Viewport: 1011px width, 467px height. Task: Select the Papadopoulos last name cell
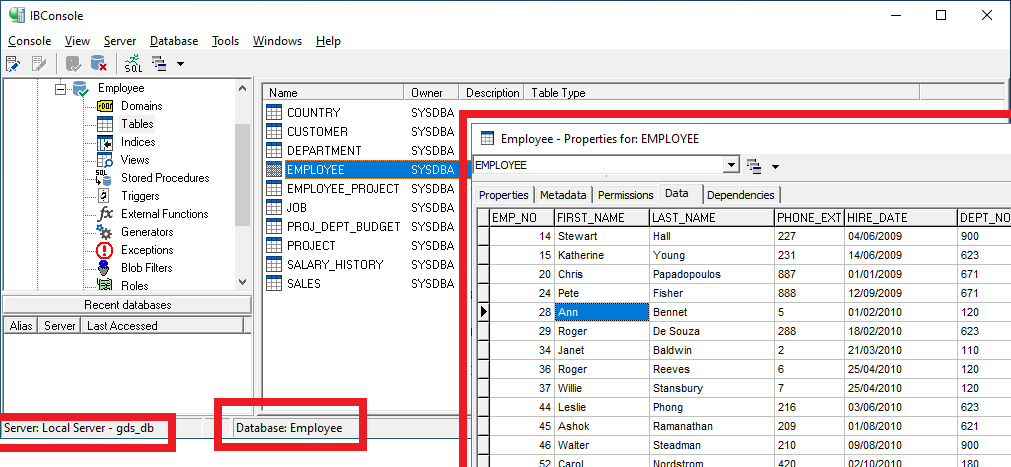711,274
